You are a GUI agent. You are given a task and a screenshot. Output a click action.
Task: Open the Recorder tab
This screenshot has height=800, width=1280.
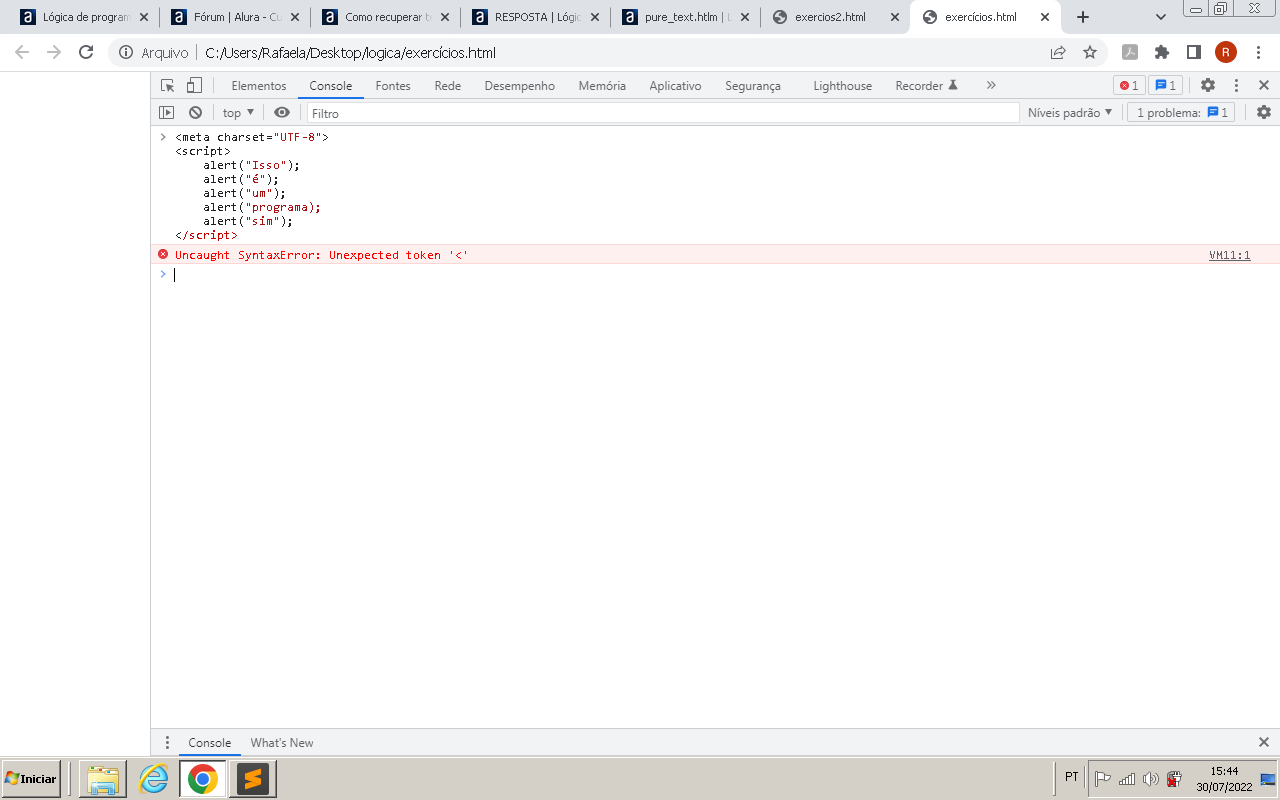point(926,86)
